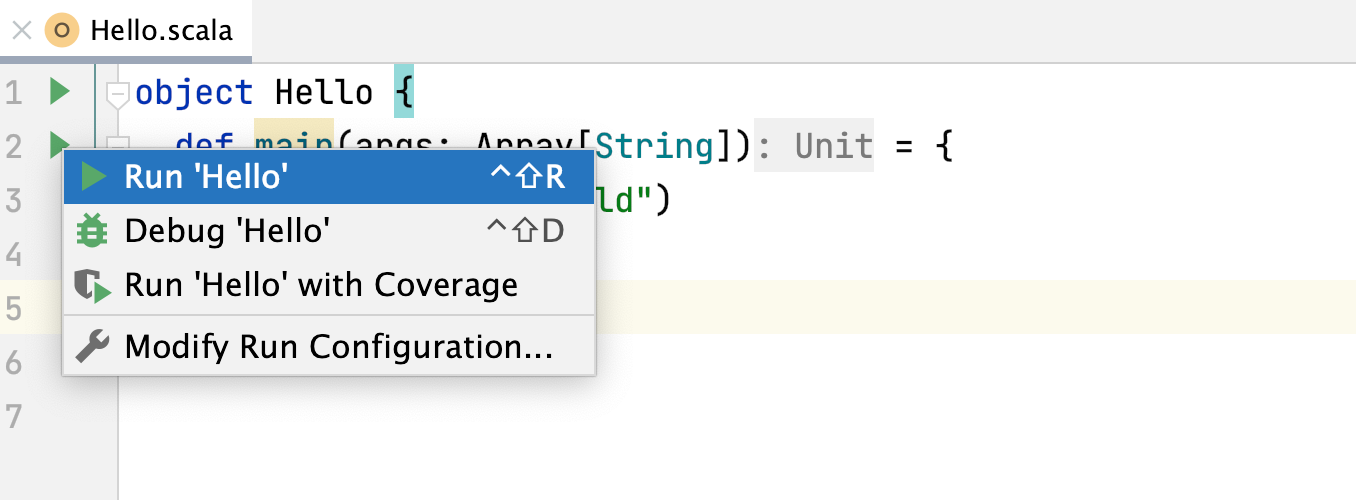Screen dimensions: 1356x500
Task: Click line number 7 in the gutter
Action: click(x=13, y=415)
